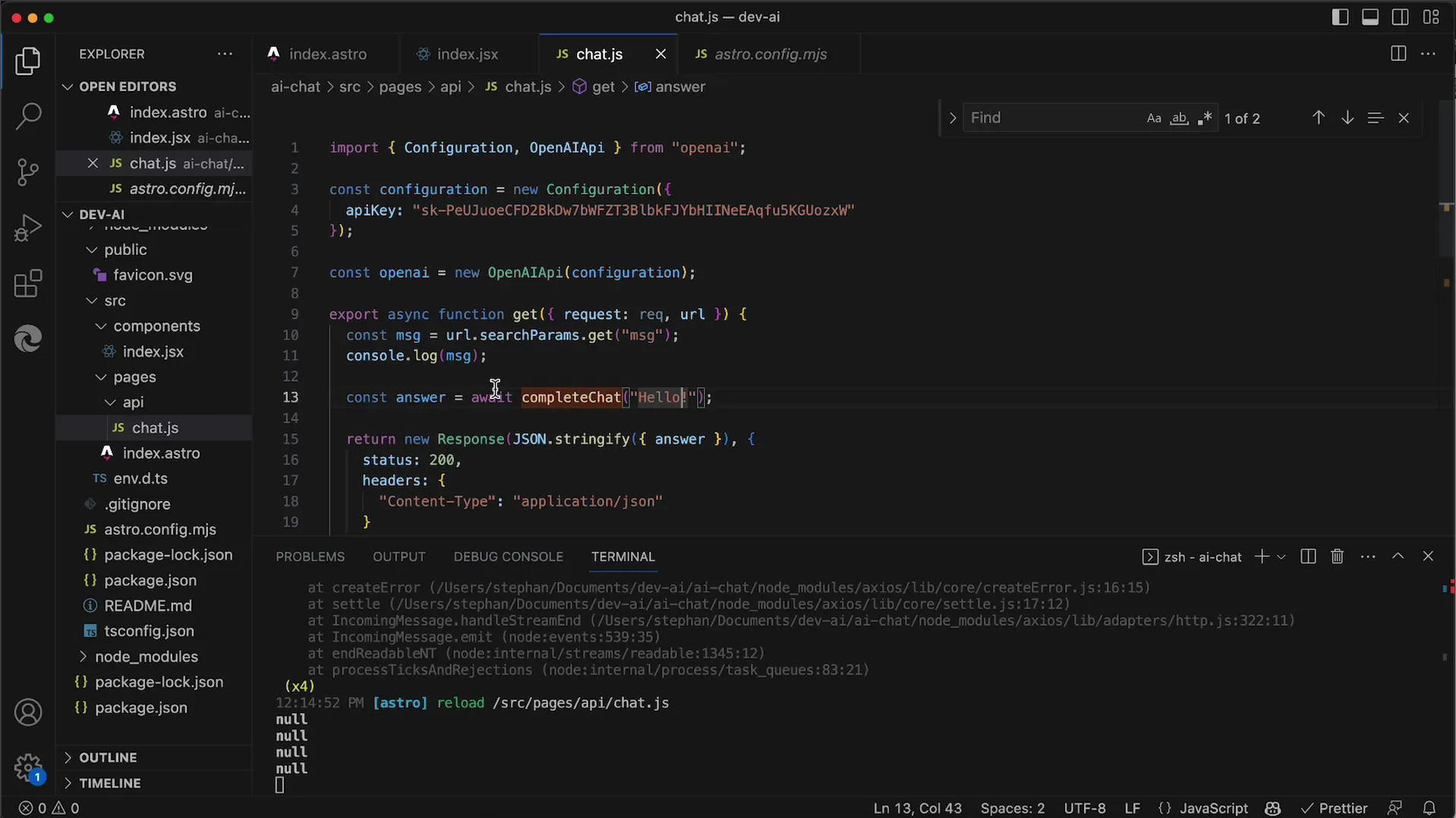The height and width of the screenshot is (818, 1456).
Task: Select JavaScript language mode in status bar
Action: (x=1213, y=808)
